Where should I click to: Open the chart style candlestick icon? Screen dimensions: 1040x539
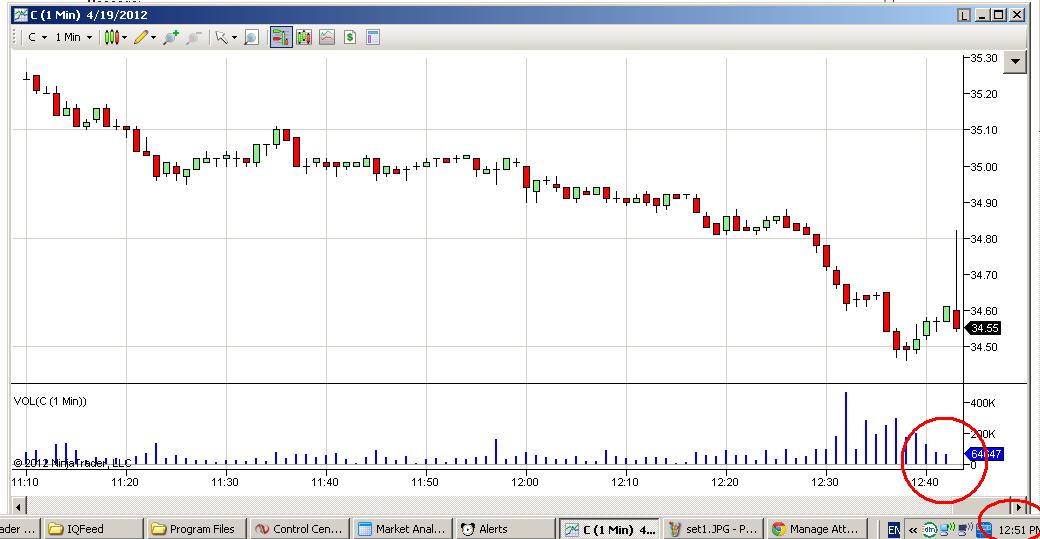click(112, 38)
